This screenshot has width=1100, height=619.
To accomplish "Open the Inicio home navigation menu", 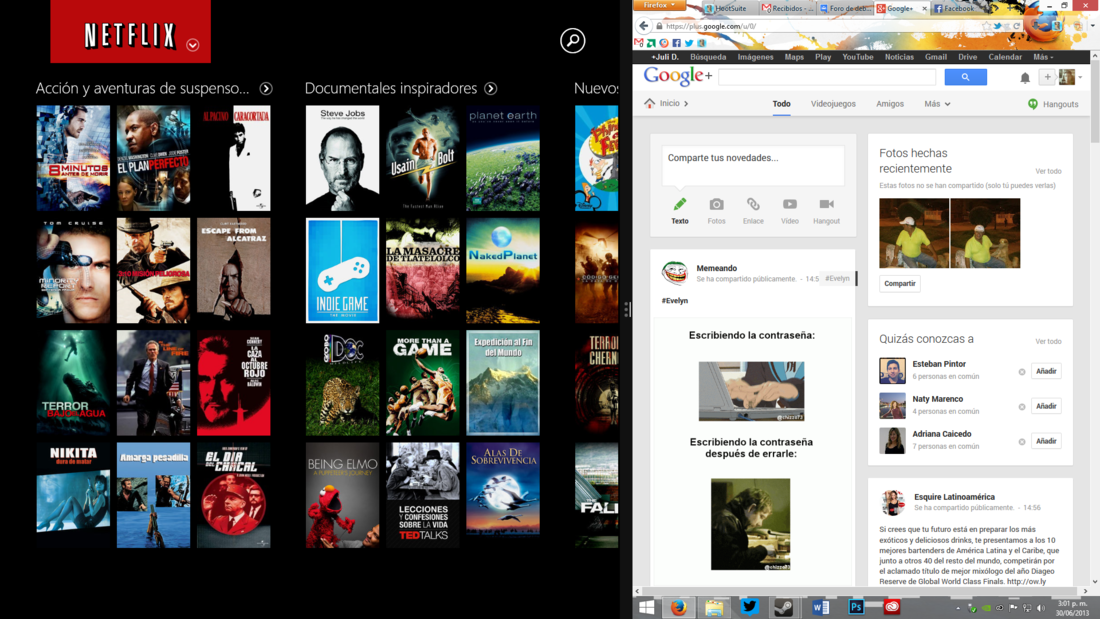I will [x=666, y=103].
